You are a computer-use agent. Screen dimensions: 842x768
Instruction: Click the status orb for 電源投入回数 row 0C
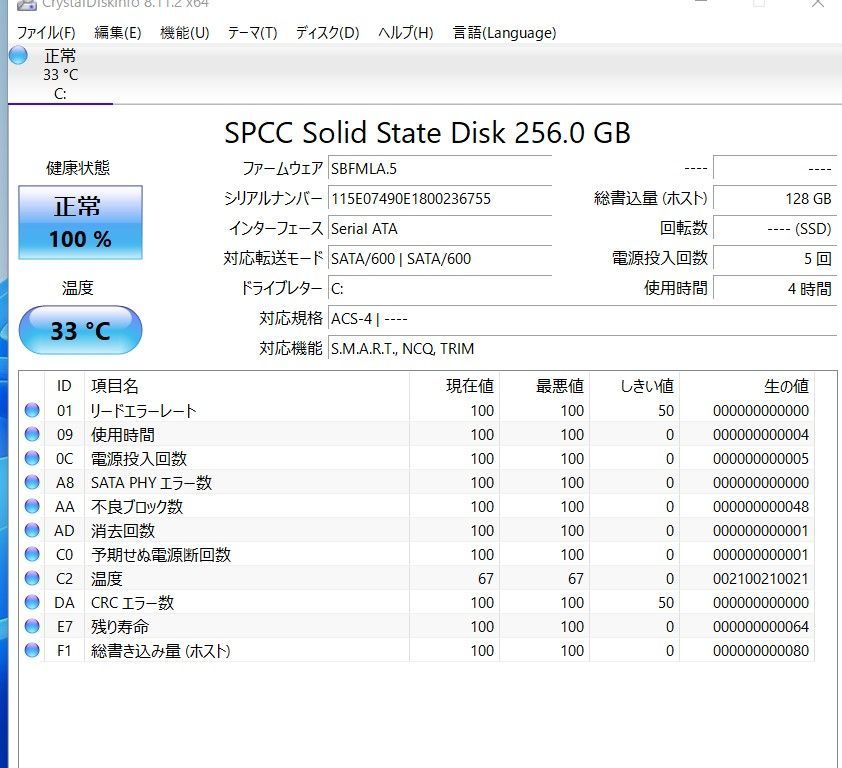click(32, 458)
